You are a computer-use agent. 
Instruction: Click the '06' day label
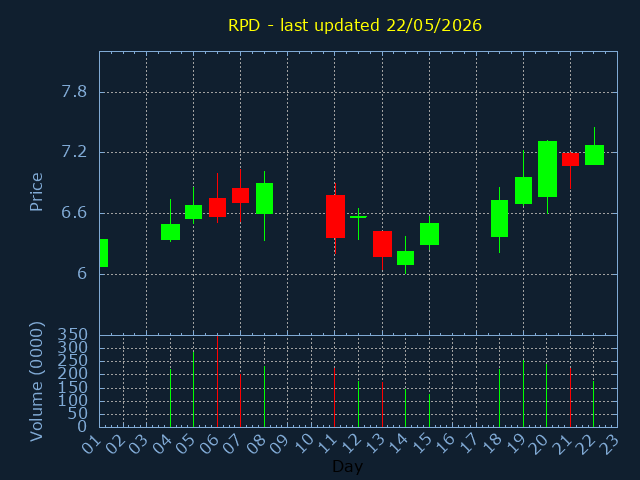pyautogui.click(x=209, y=444)
